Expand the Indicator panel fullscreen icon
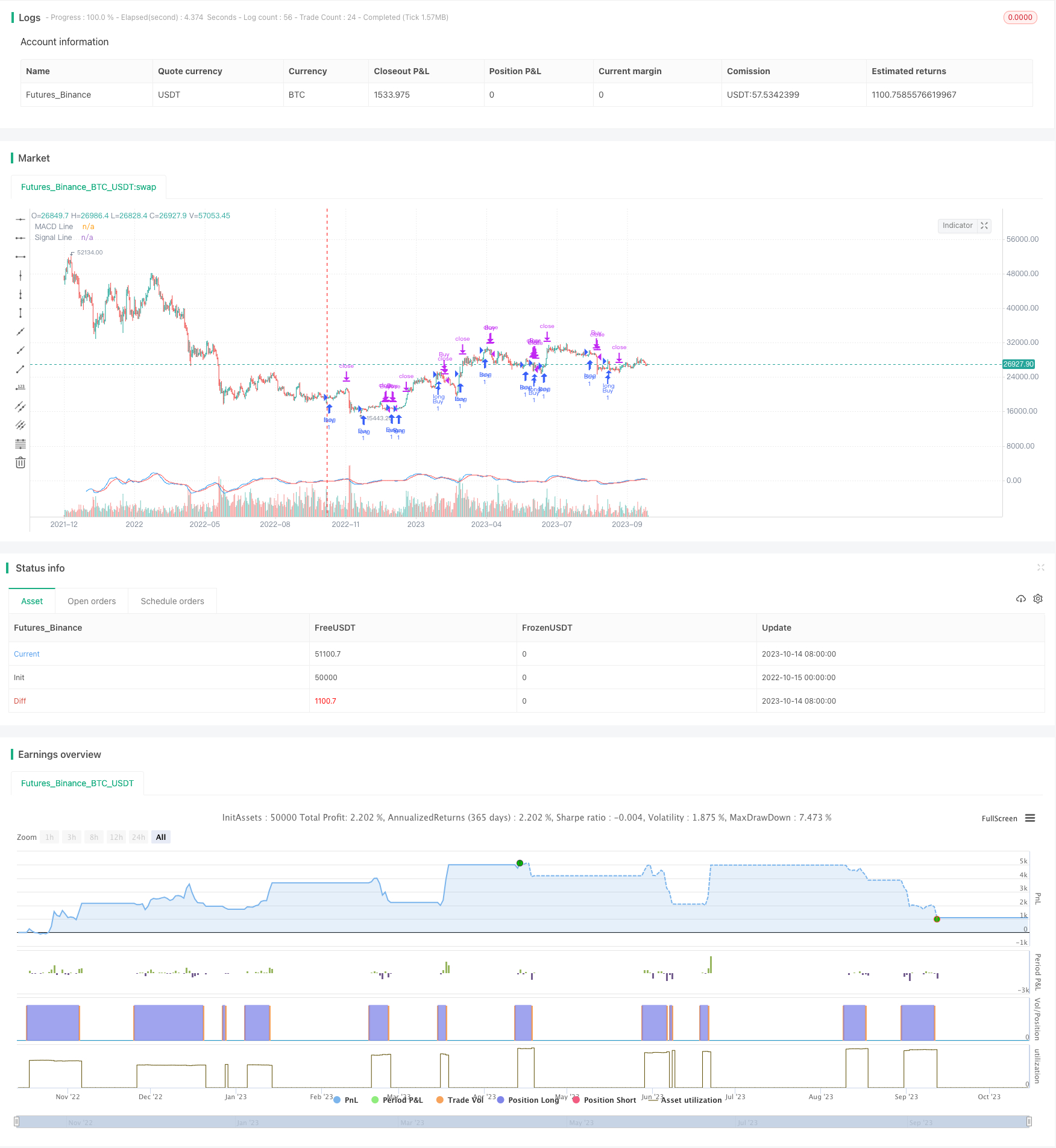This screenshot has height=1148, width=1056. pyautogui.click(x=984, y=225)
